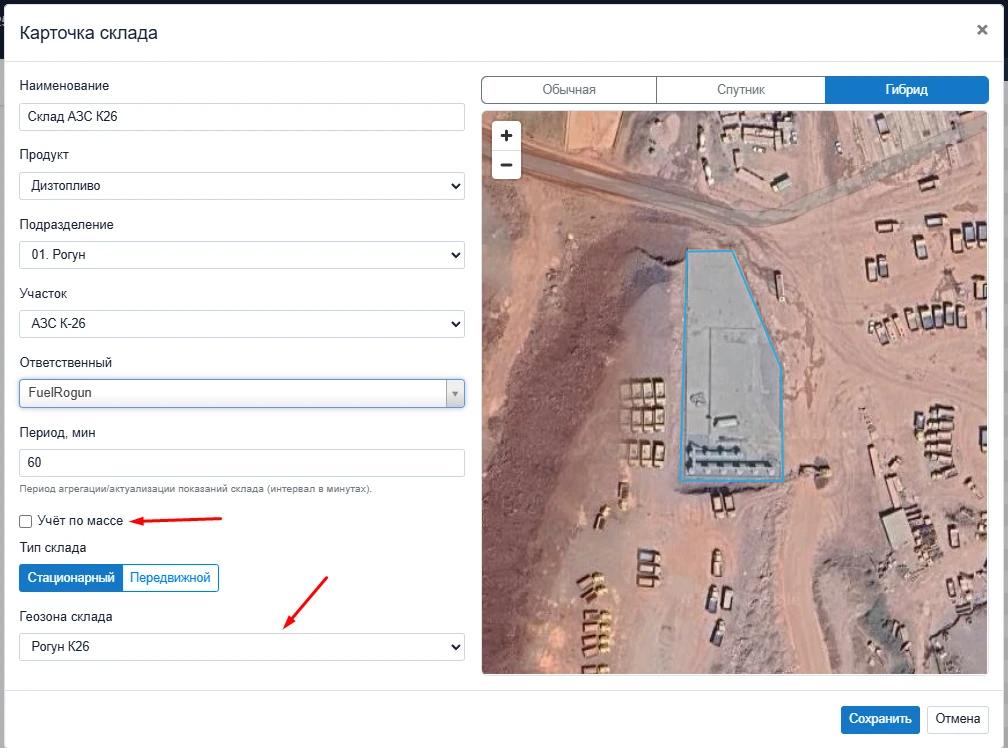Cancel with the Отмена button
Viewport: 1008px width, 748px height.
[957, 719]
